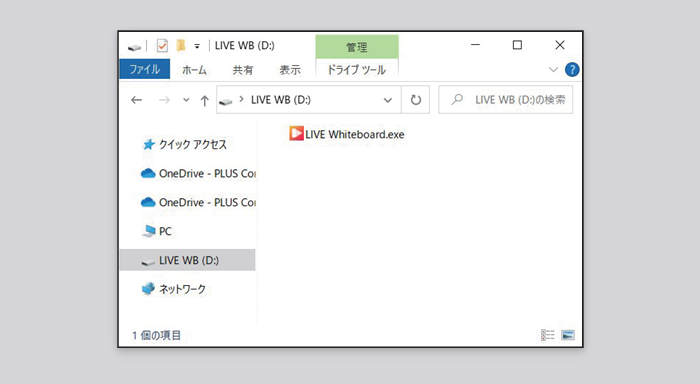Click the ネットワーク network icon

(148, 288)
